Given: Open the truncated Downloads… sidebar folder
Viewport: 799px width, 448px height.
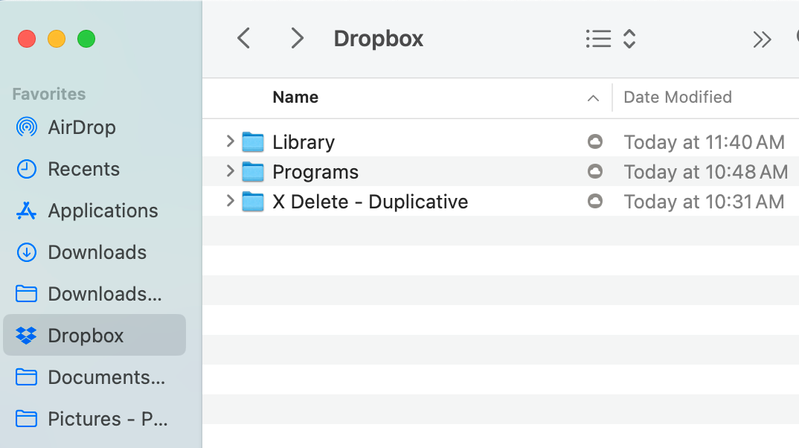Looking at the screenshot, I should click(x=104, y=294).
